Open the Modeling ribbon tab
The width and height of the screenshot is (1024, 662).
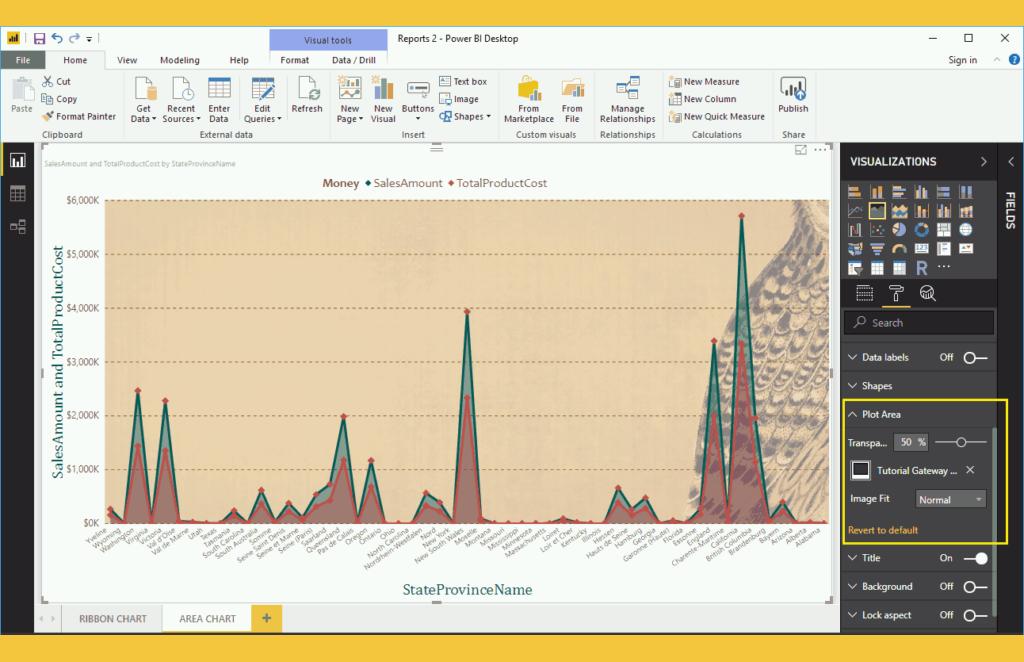coord(180,60)
